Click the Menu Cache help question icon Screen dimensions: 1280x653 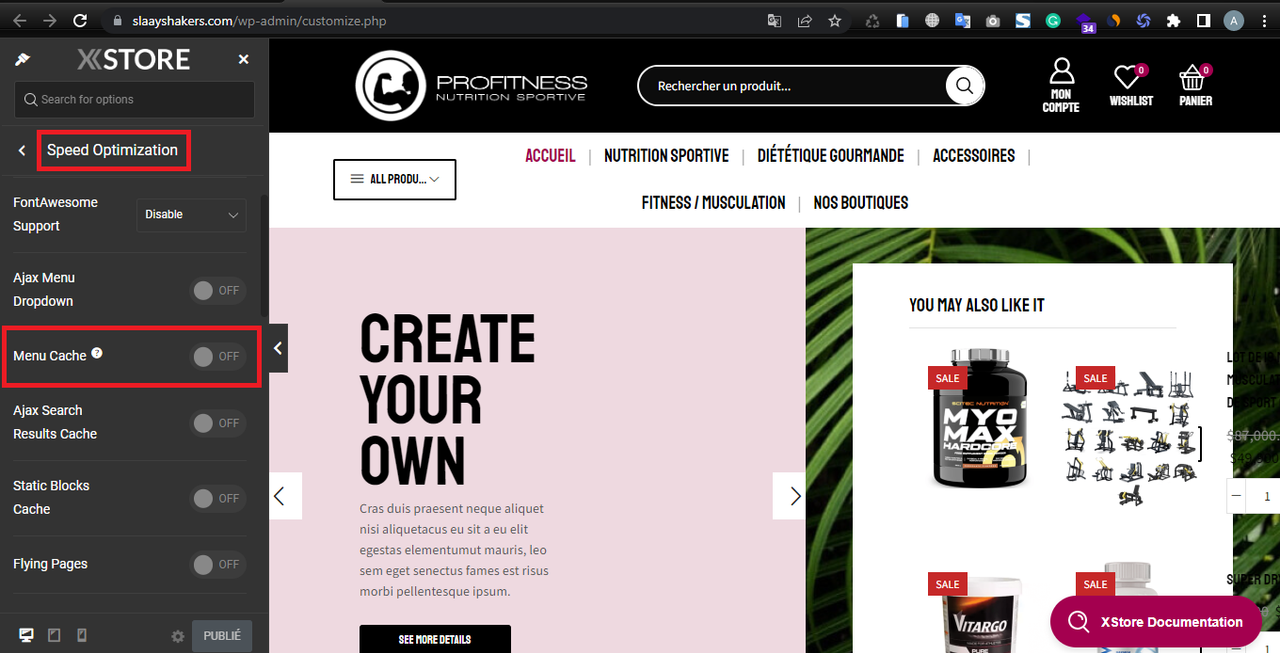click(97, 353)
